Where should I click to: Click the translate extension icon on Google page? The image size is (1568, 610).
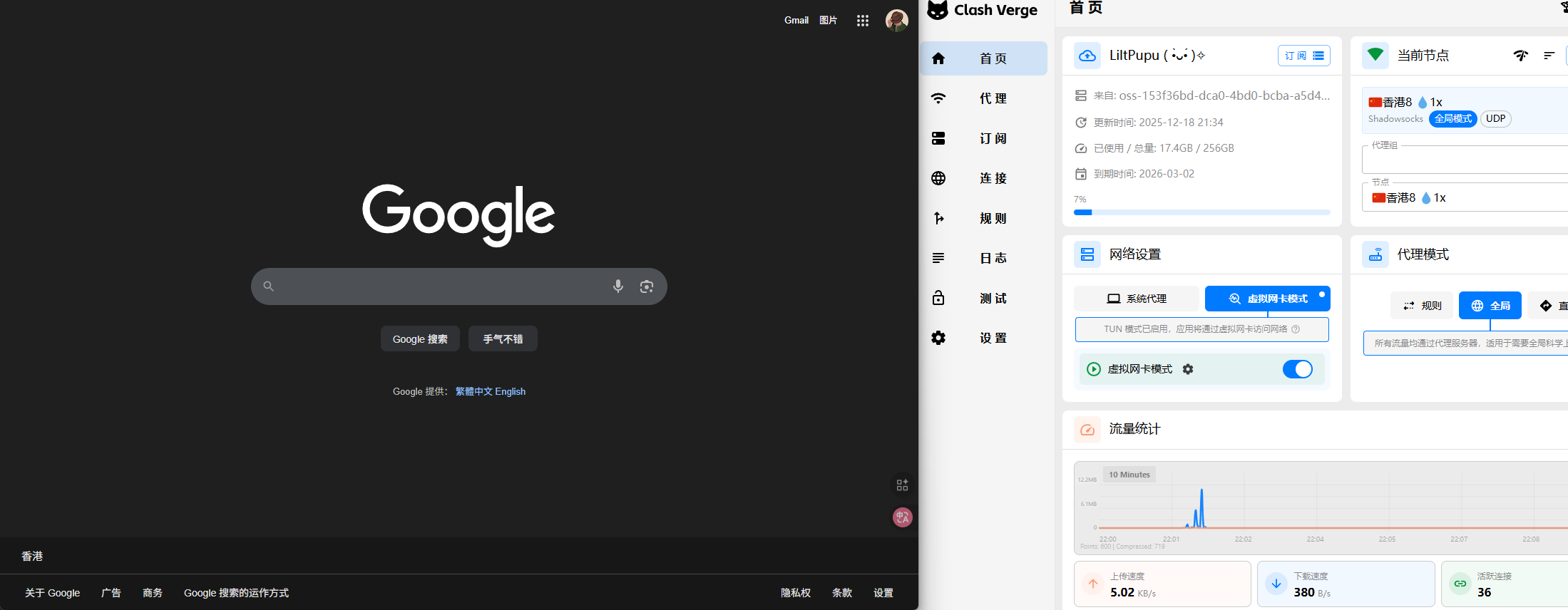(x=902, y=517)
